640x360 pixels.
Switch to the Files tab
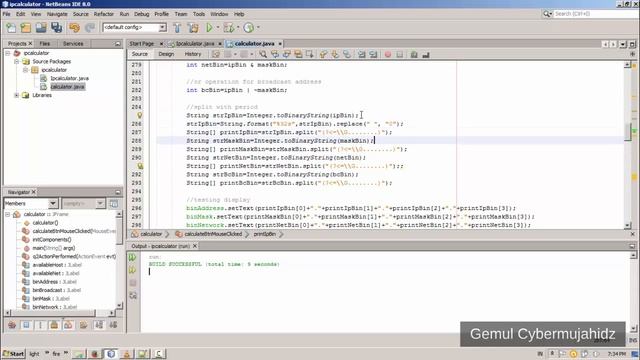tap(45, 43)
